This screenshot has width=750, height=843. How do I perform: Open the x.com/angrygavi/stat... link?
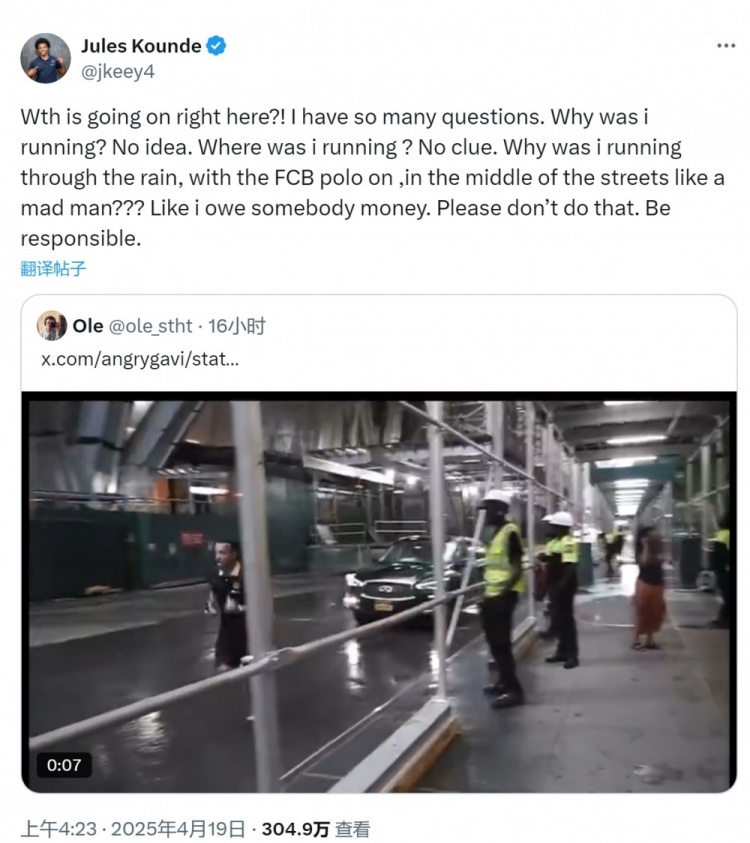point(139,358)
